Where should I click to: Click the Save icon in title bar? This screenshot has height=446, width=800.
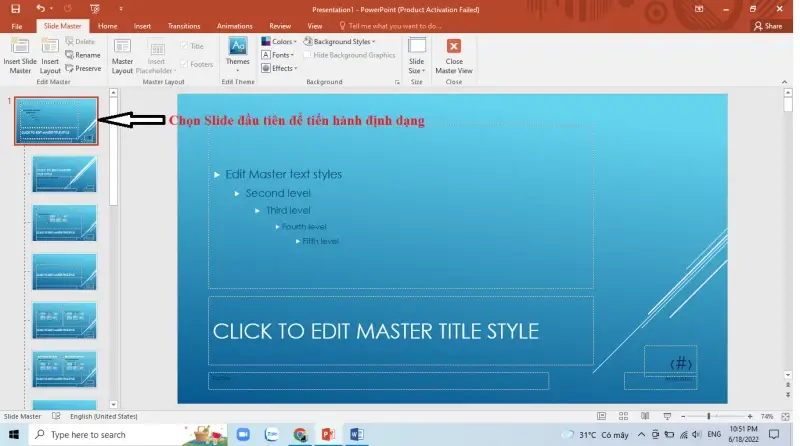[x=15, y=8]
